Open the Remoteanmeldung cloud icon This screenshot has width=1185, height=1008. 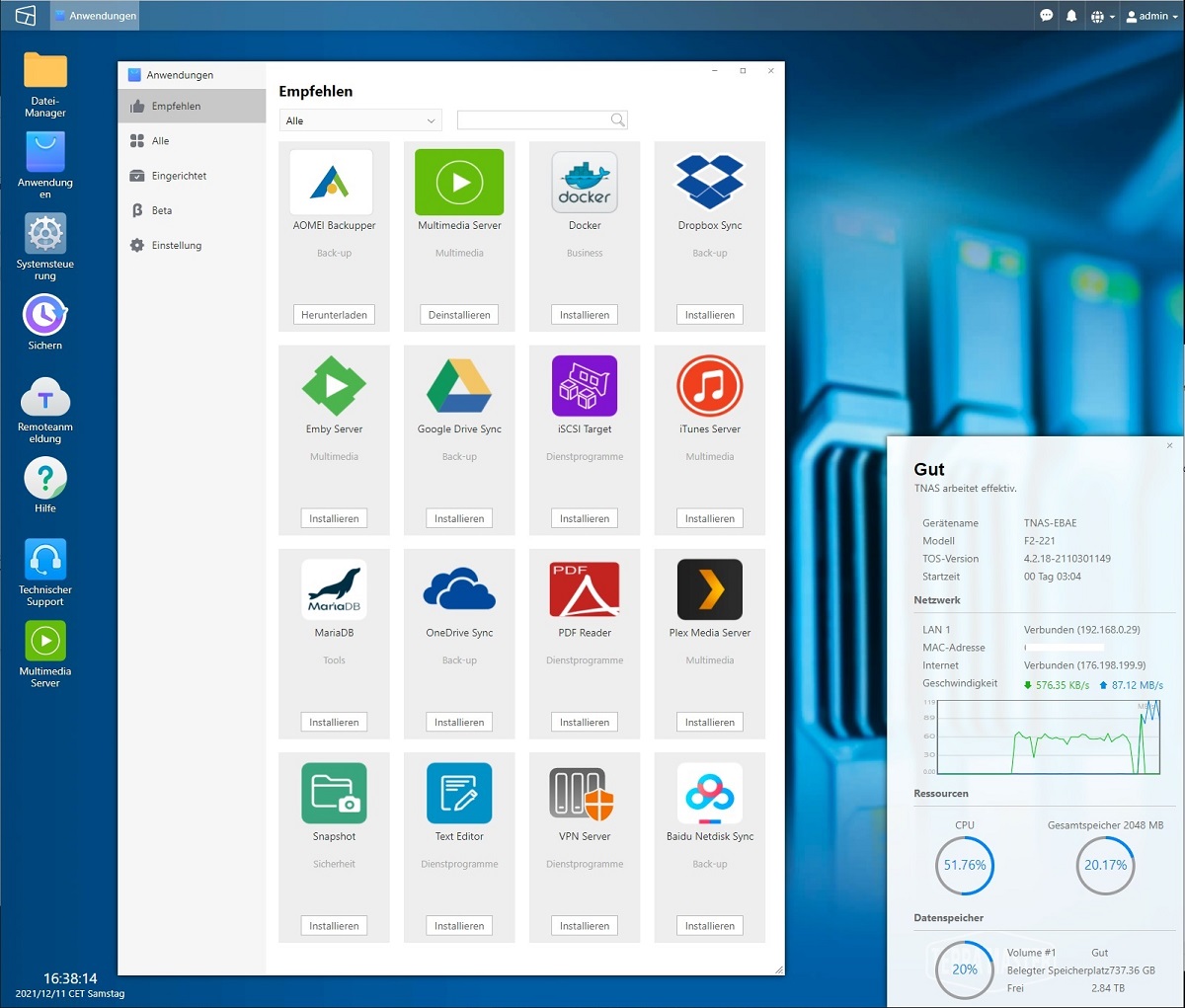[x=45, y=398]
